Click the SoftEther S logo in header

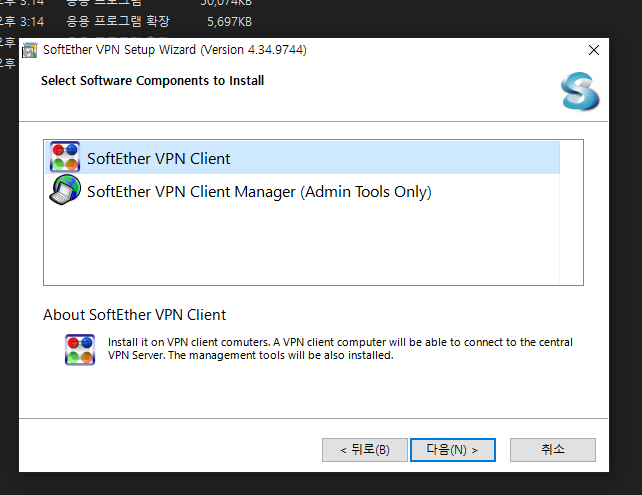580,91
